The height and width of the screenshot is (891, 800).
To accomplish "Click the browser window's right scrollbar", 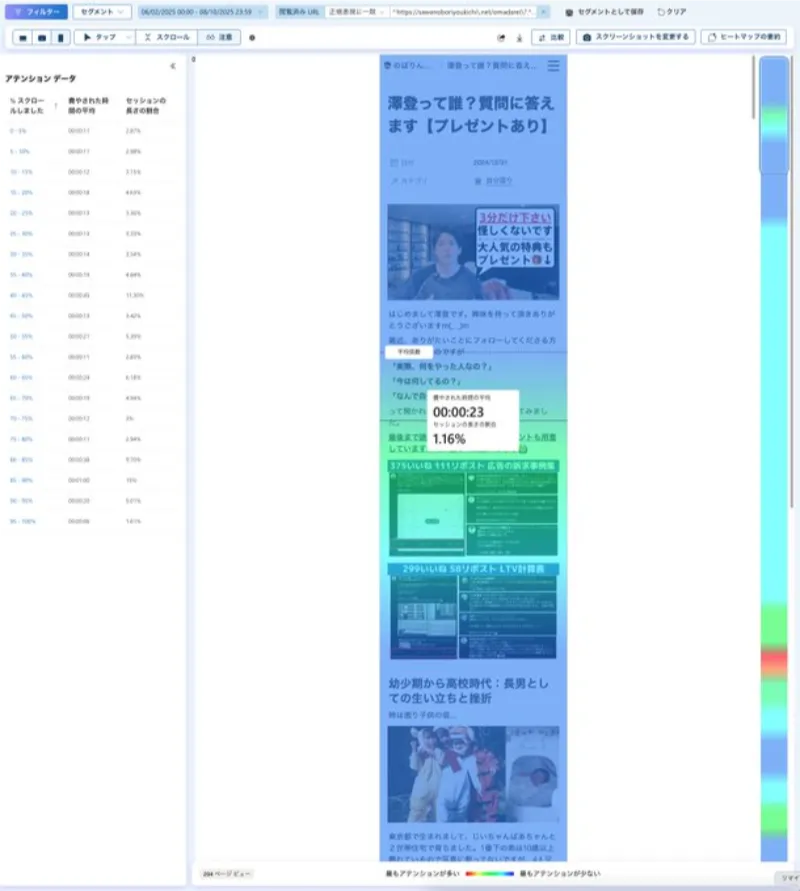I will click(x=792, y=281).
